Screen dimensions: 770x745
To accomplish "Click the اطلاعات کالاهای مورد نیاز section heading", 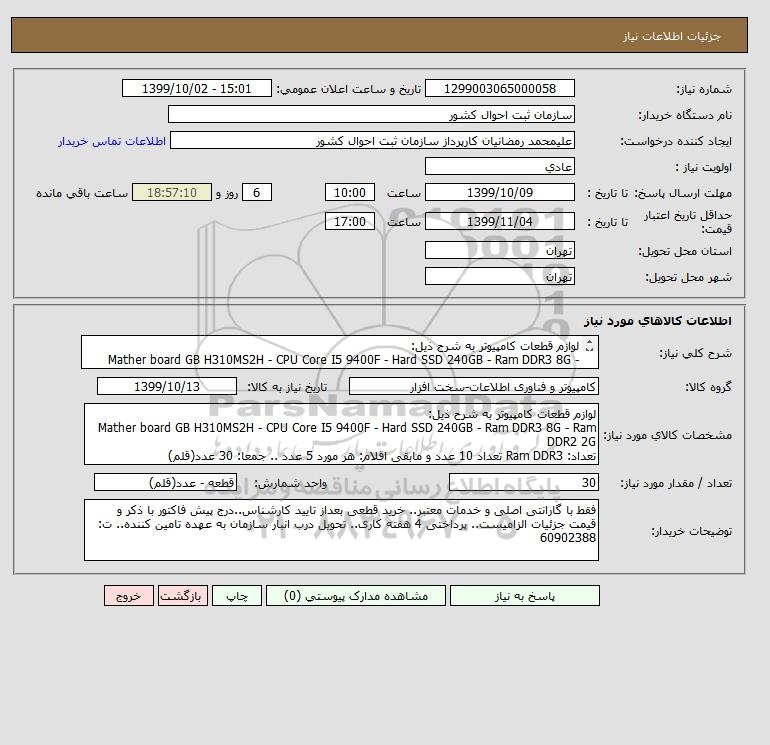I will click(x=658, y=321).
